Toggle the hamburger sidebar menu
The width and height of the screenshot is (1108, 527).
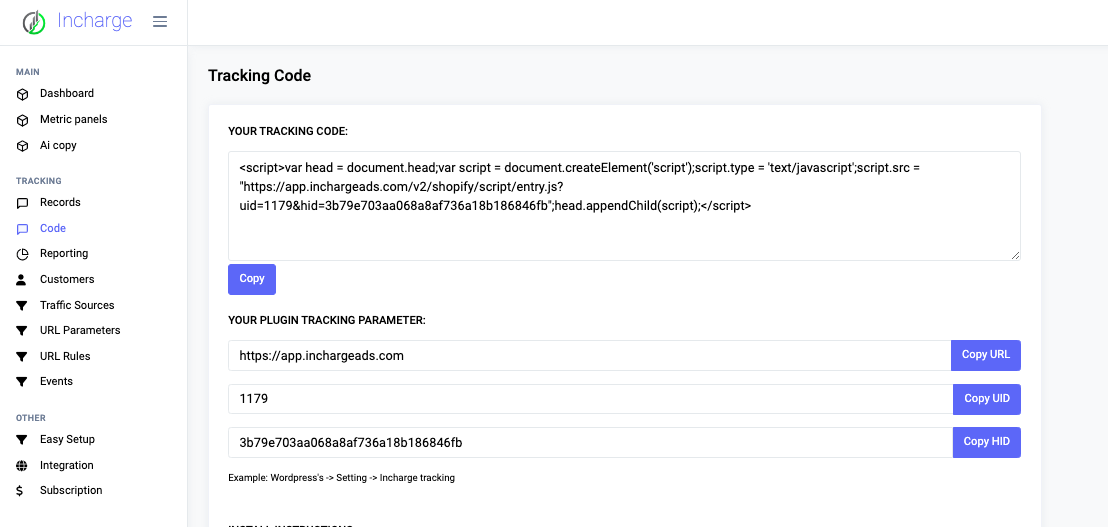pos(160,22)
